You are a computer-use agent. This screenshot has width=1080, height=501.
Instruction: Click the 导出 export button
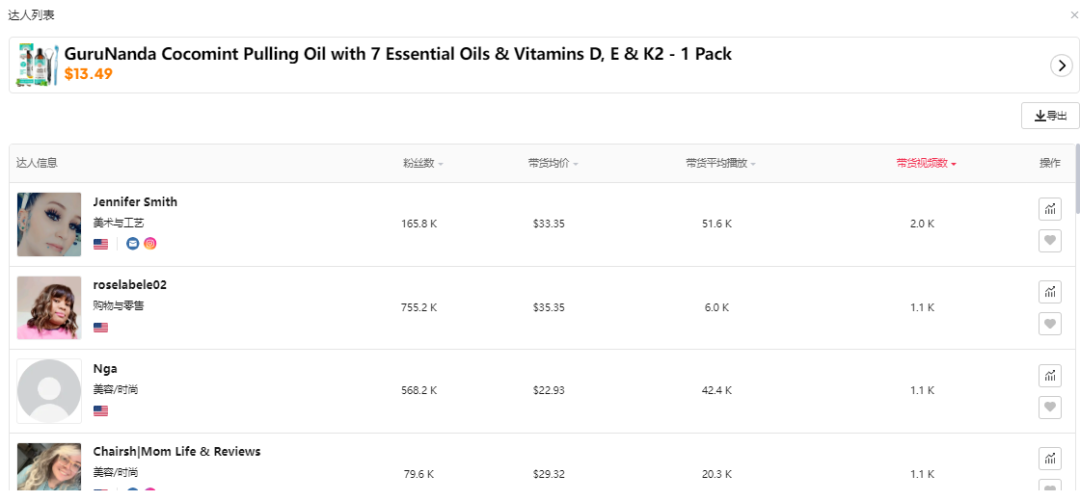pos(1050,116)
